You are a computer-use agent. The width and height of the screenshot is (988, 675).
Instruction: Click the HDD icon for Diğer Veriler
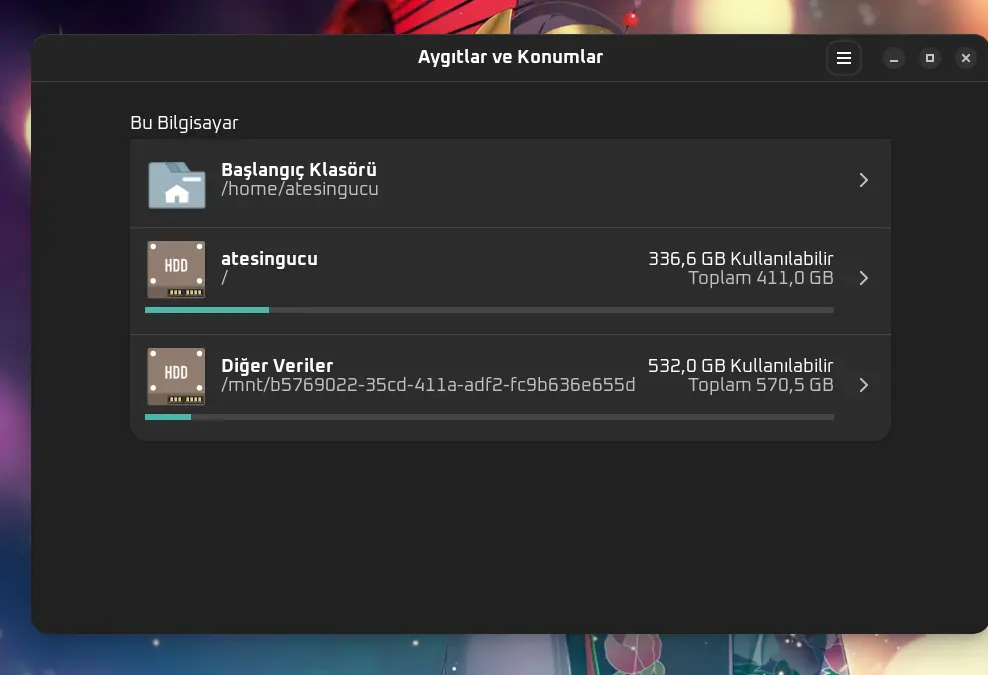pos(176,376)
